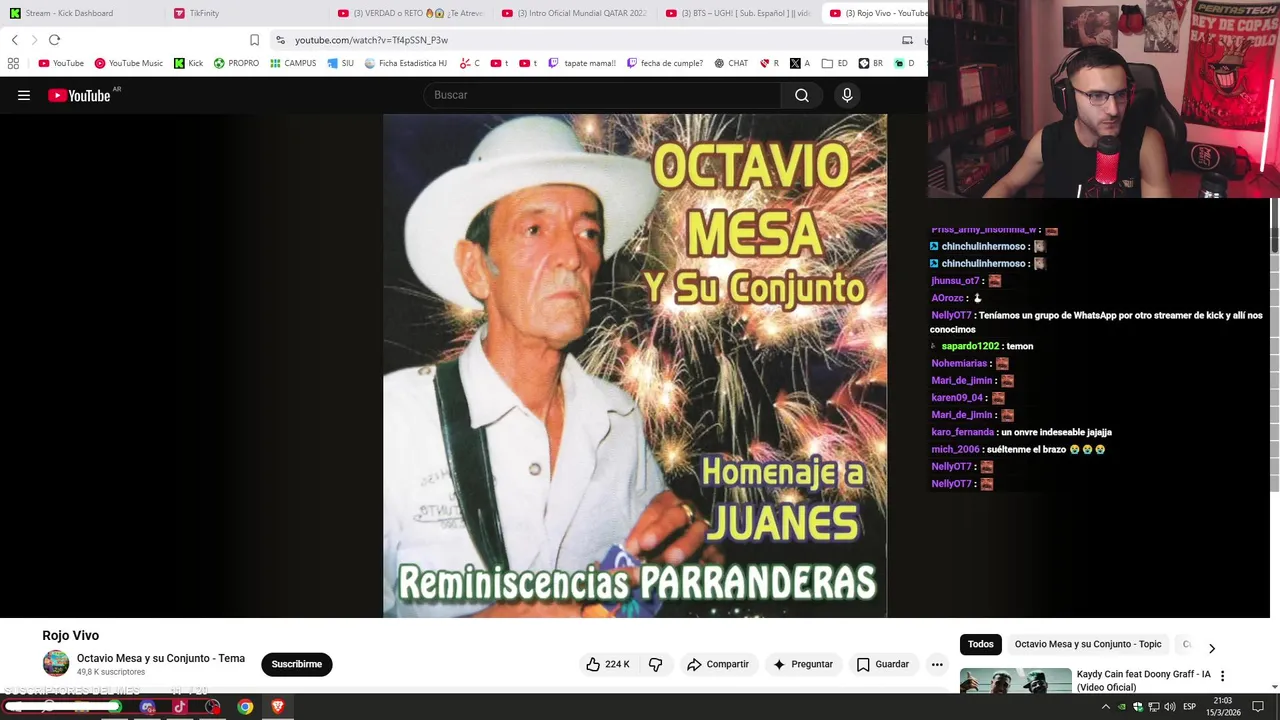Click karo_fernanda chat message
The image size is (1280, 720).
(1021, 432)
